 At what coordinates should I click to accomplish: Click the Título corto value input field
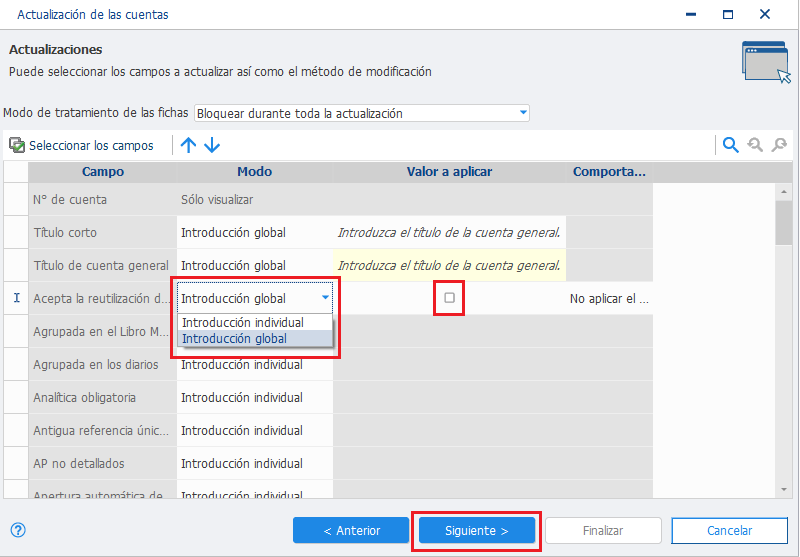[449, 233]
